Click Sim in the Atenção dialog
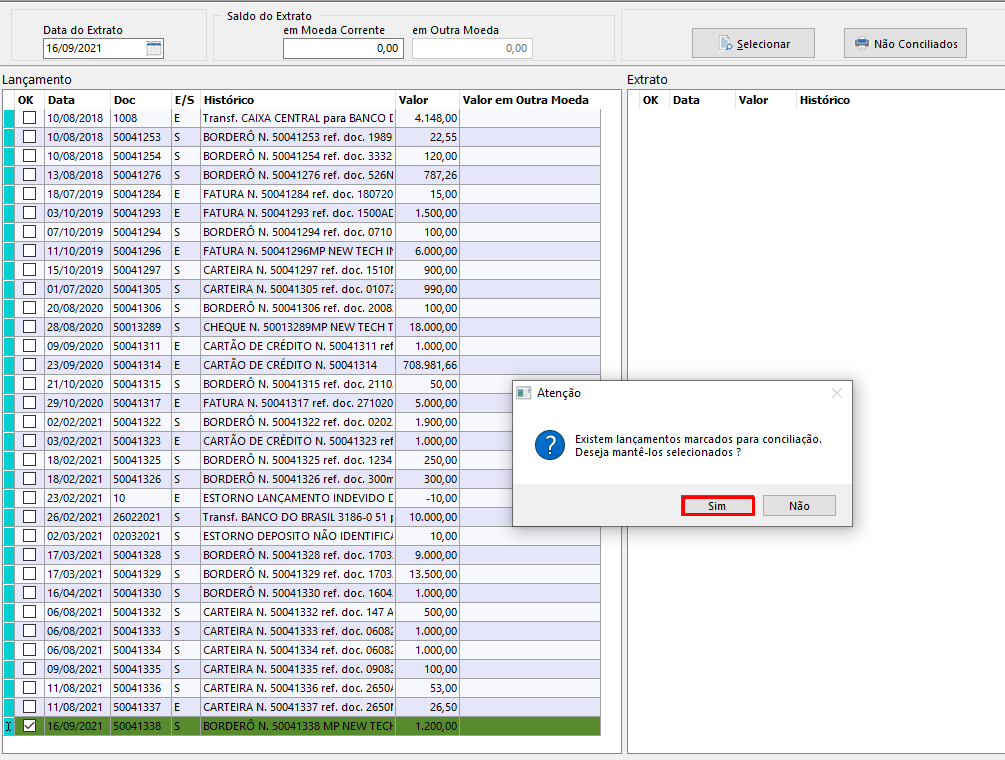Screen dimensions: 1005x760 click(x=717, y=506)
